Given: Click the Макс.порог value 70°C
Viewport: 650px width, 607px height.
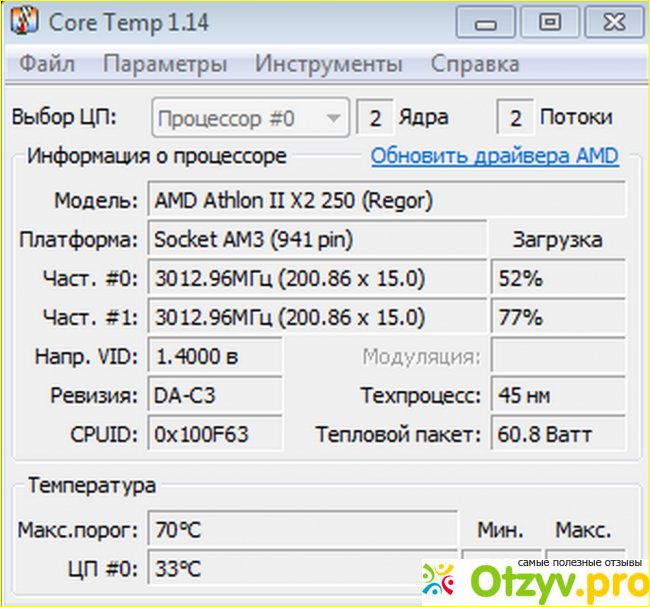Looking at the screenshot, I should click(x=303, y=529).
